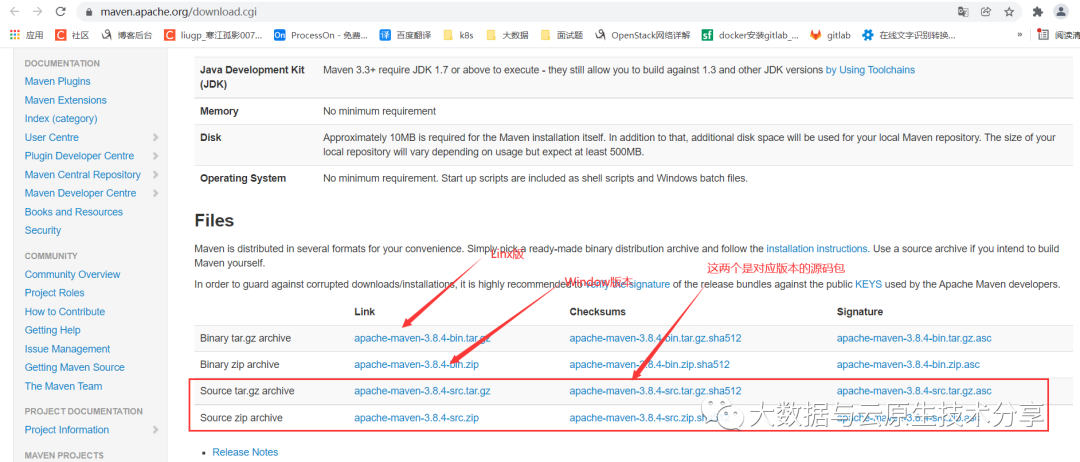
Task: Open the 大数据 bookmark folder
Action: [507, 35]
